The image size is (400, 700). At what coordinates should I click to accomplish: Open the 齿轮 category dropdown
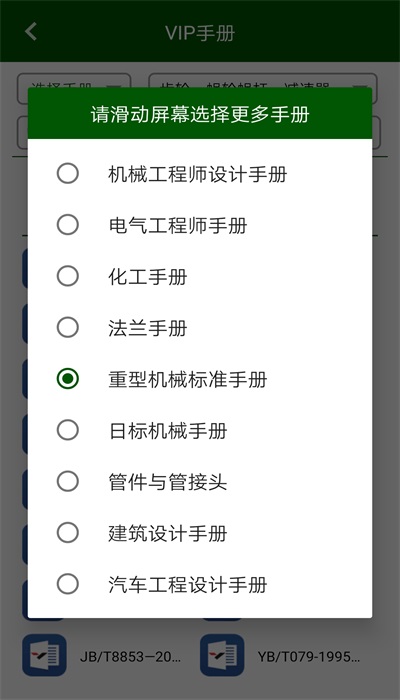263,81
